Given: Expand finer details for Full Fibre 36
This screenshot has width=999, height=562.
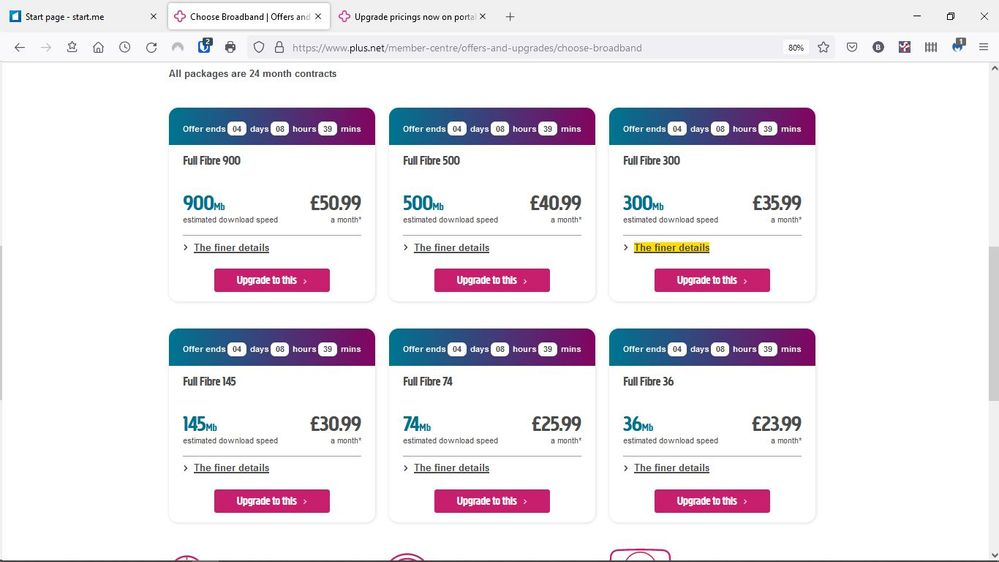Looking at the screenshot, I should [x=671, y=468].
